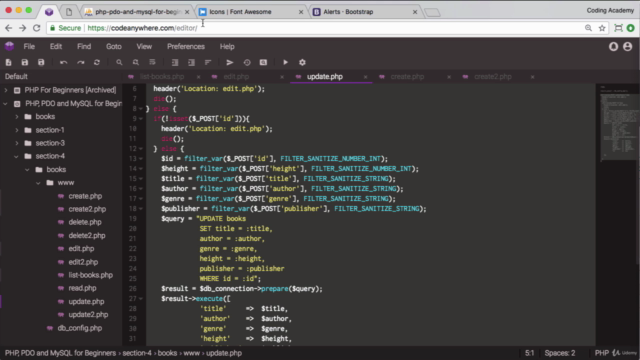Close the create2.php editor tab
640x360 pixels.
click(x=532, y=77)
